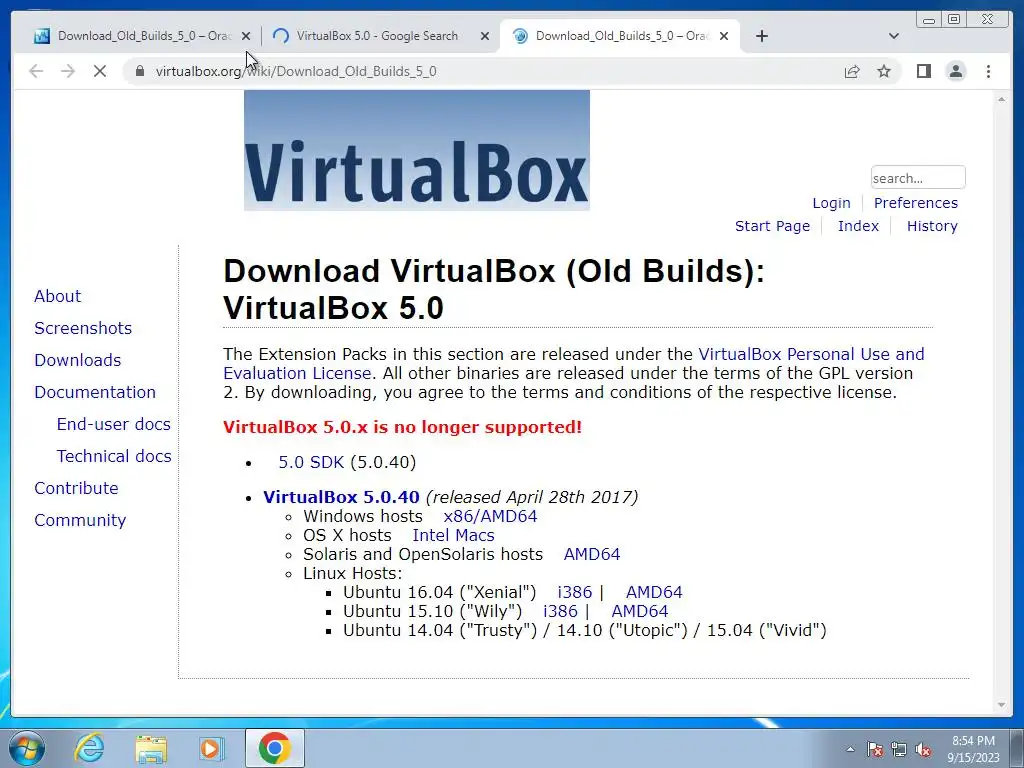Open Community in the sidebar
1024x768 pixels.
coord(80,520)
